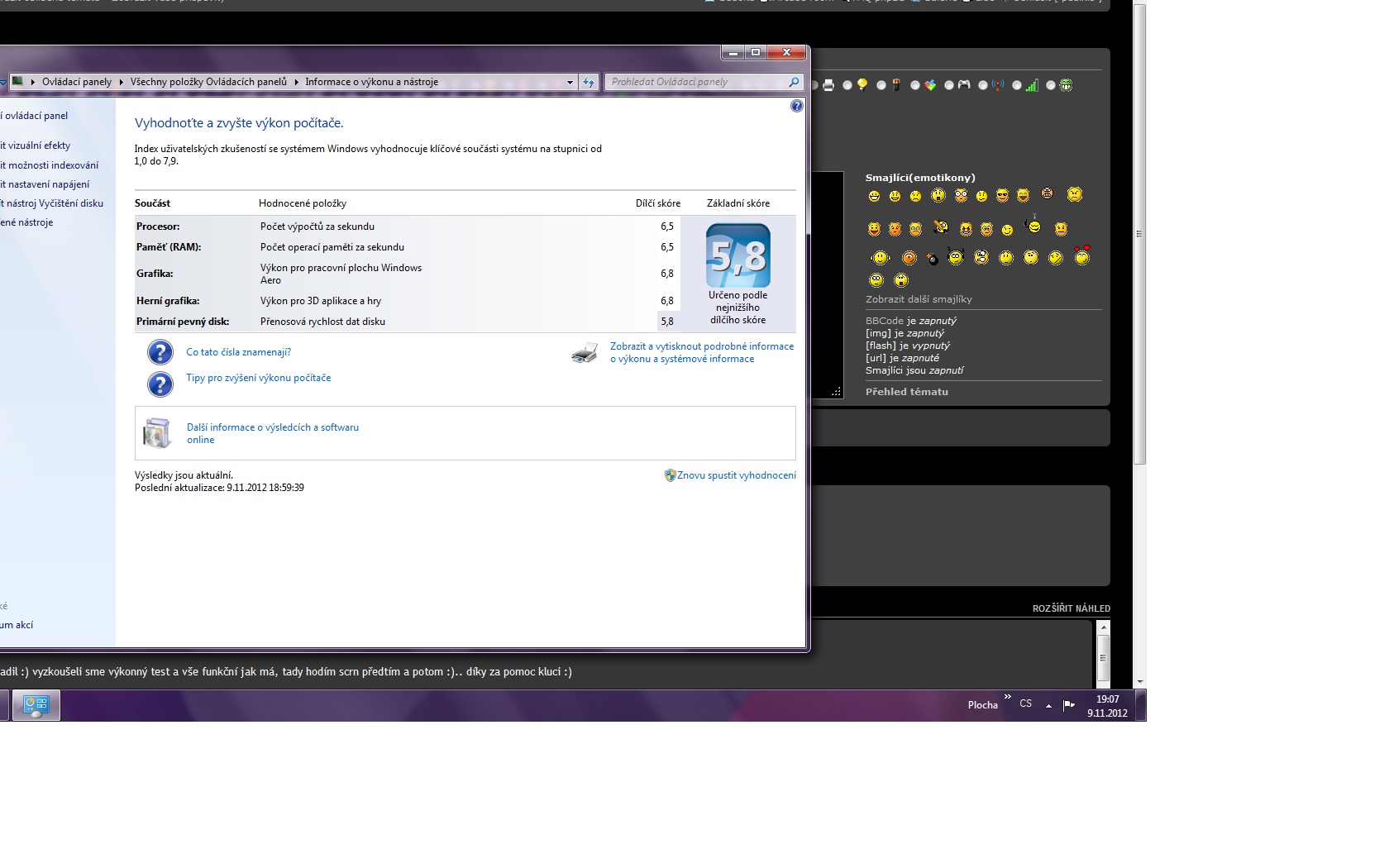The height and width of the screenshot is (868, 1389).
Task: Click the preview box scrollbar up arrow
Action: tap(1103, 628)
